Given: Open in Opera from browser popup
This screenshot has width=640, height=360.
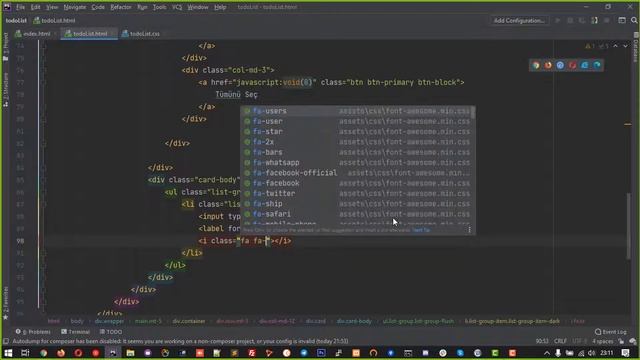Looking at the screenshot, I should pyautogui.click(x=573, y=65).
